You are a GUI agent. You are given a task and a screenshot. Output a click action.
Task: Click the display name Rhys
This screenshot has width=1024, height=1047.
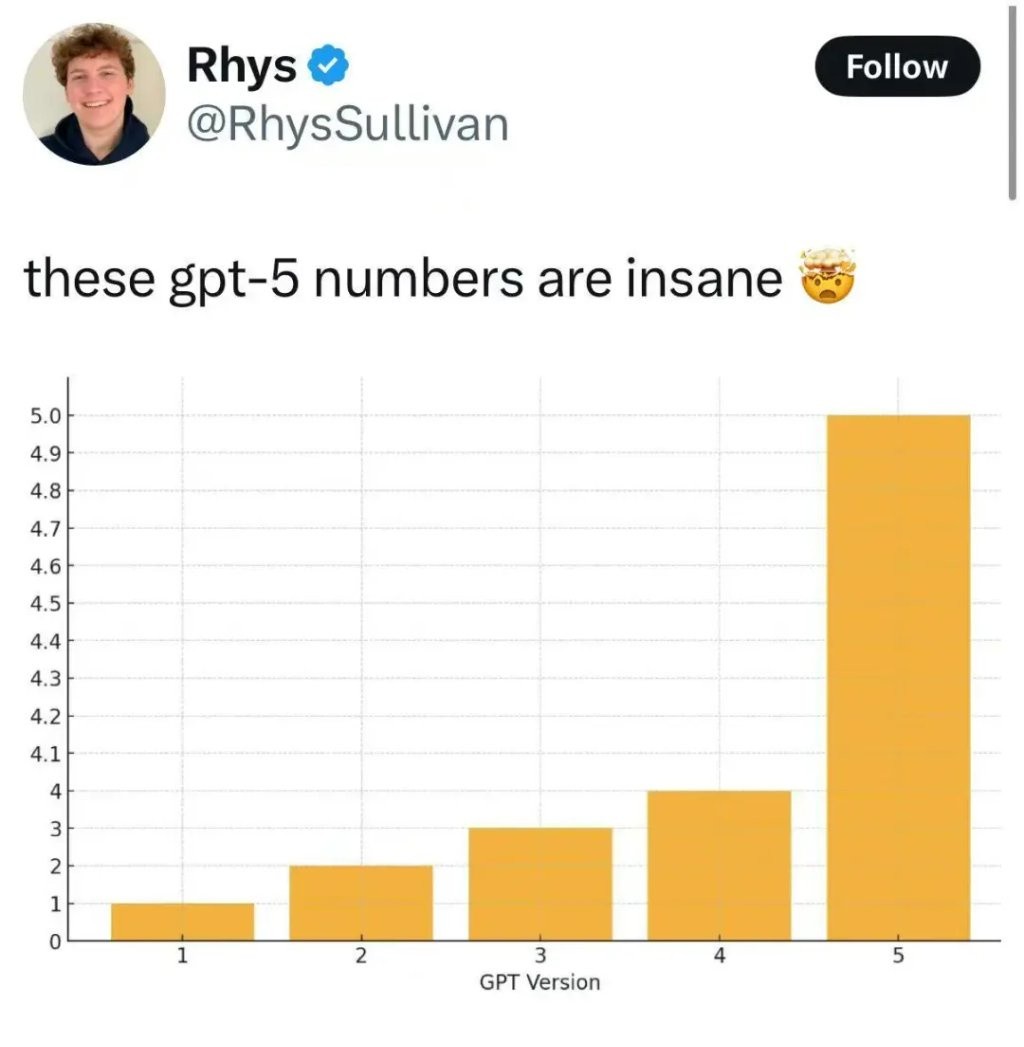click(242, 66)
